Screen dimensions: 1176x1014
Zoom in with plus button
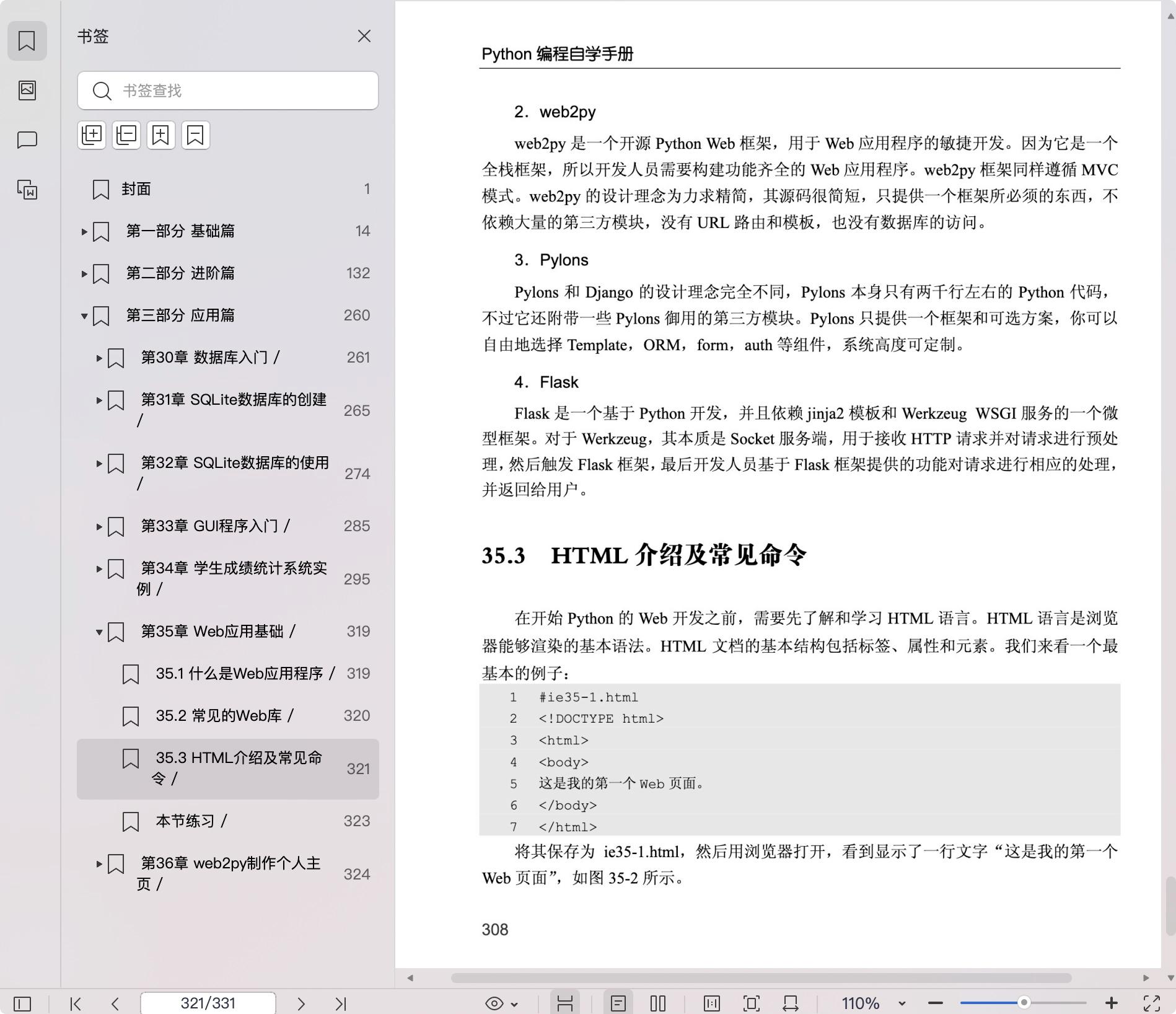point(1112,1003)
